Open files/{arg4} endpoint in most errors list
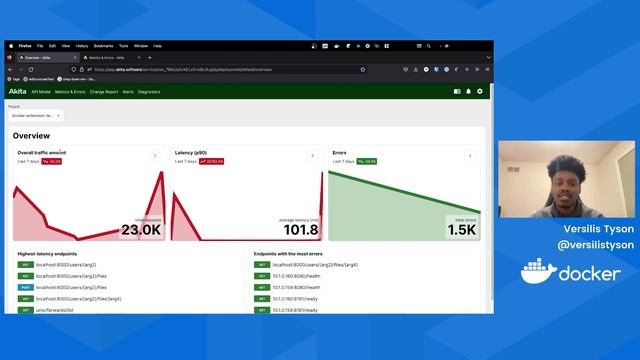640x360 pixels. 306,265
